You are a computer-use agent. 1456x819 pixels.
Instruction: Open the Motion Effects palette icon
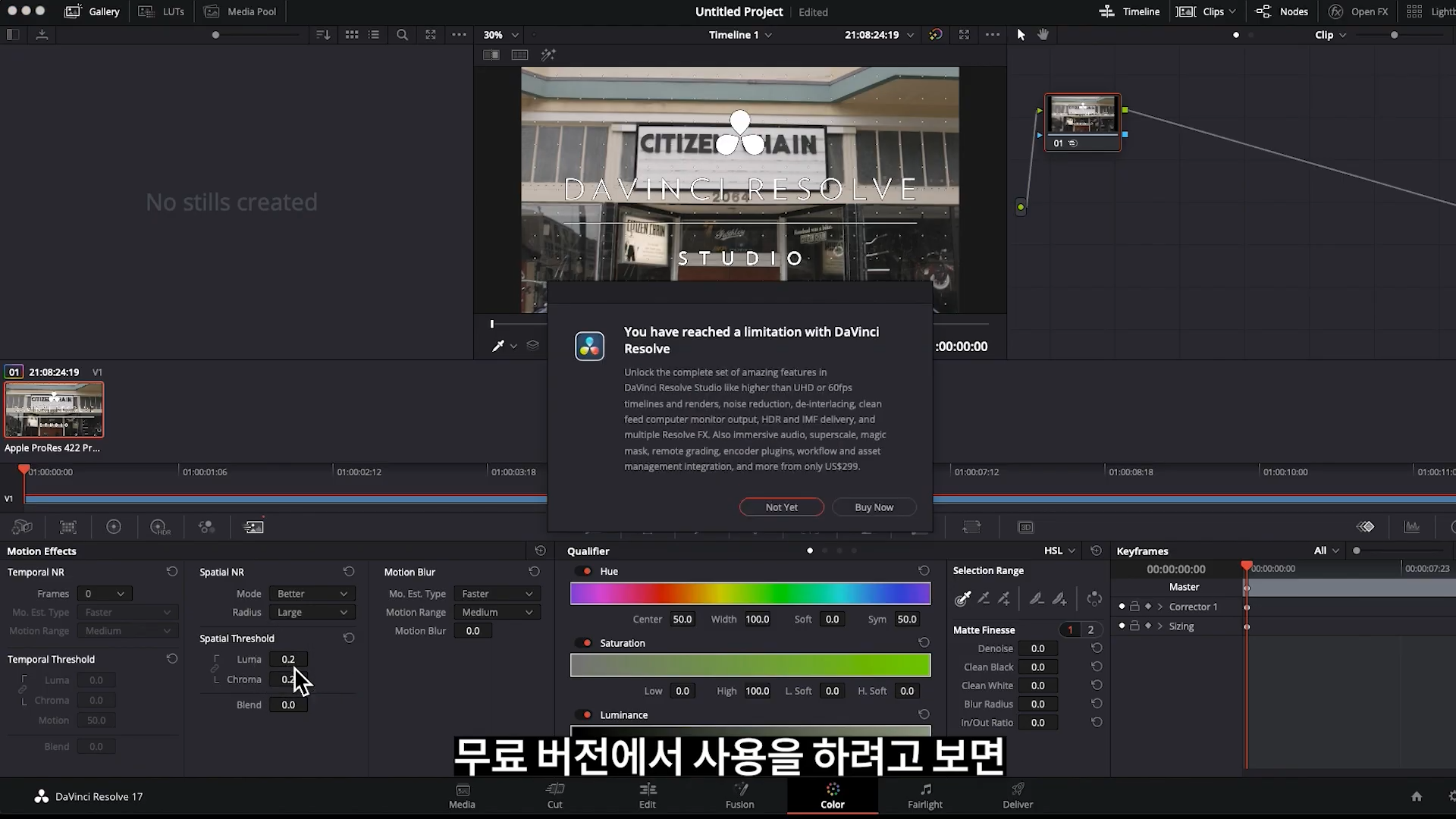tap(253, 527)
